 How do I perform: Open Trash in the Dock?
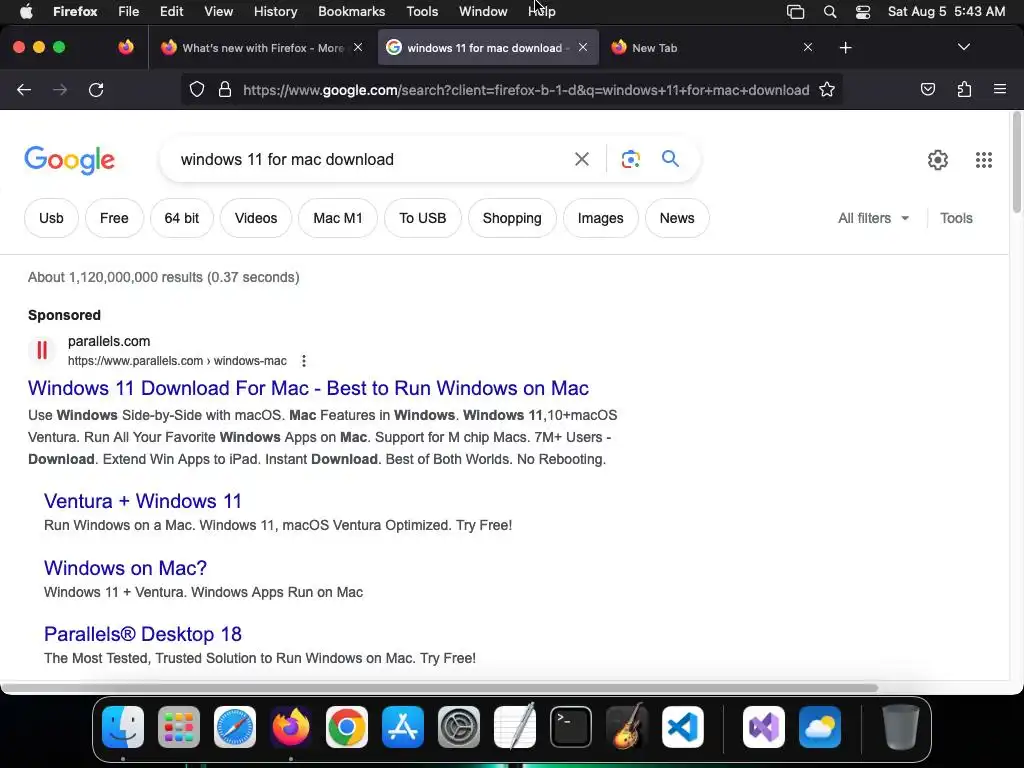point(901,727)
